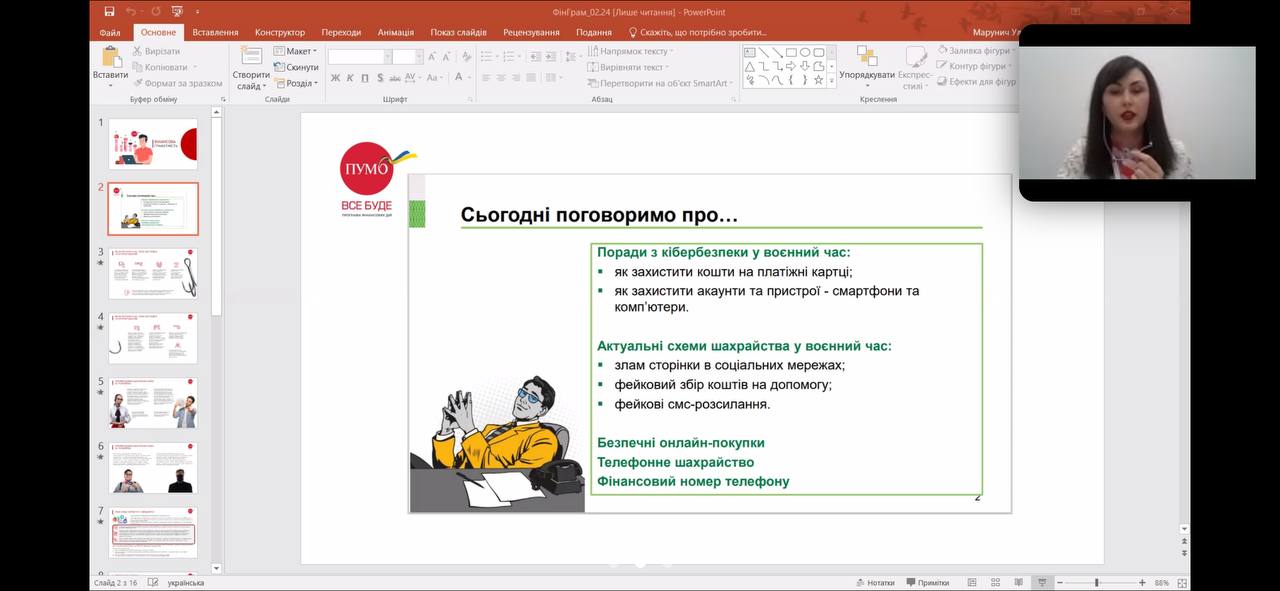Click the Save icon in quick access toolbar
1280x591 pixels.
pyautogui.click(x=109, y=12)
